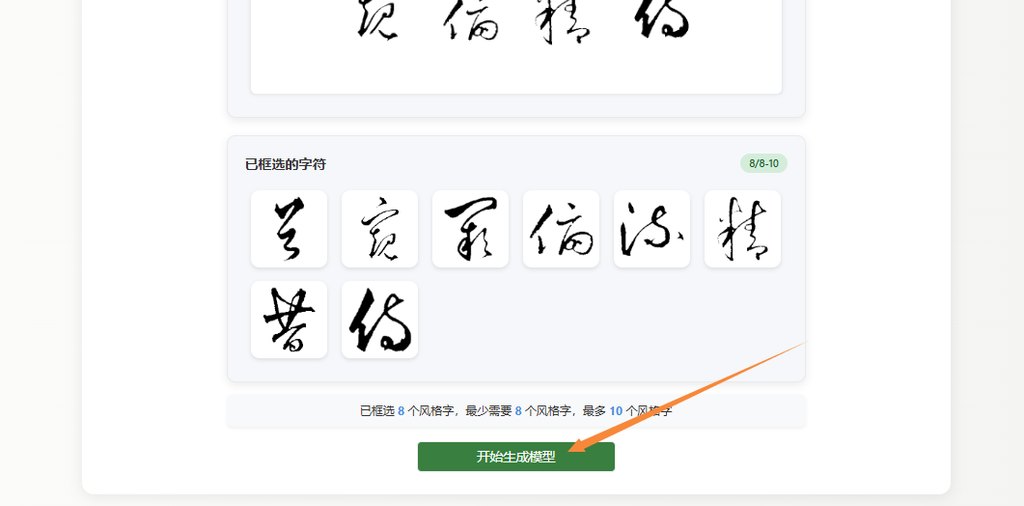Click the 昔 character thumbnail in second row
The width and height of the screenshot is (1024, 506).
[289, 319]
